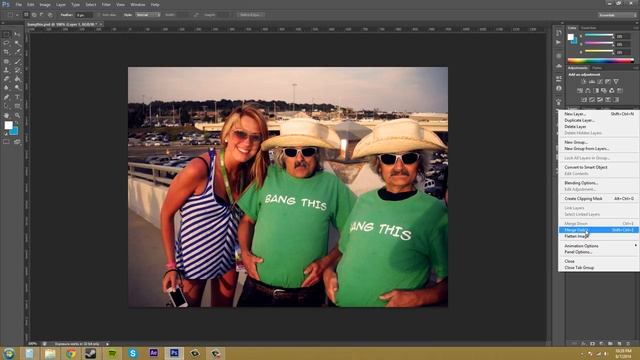Image resolution: width=640 pixels, height=360 pixels.
Task: Add a Photo Filter adjustment
Action: tap(604, 91)
